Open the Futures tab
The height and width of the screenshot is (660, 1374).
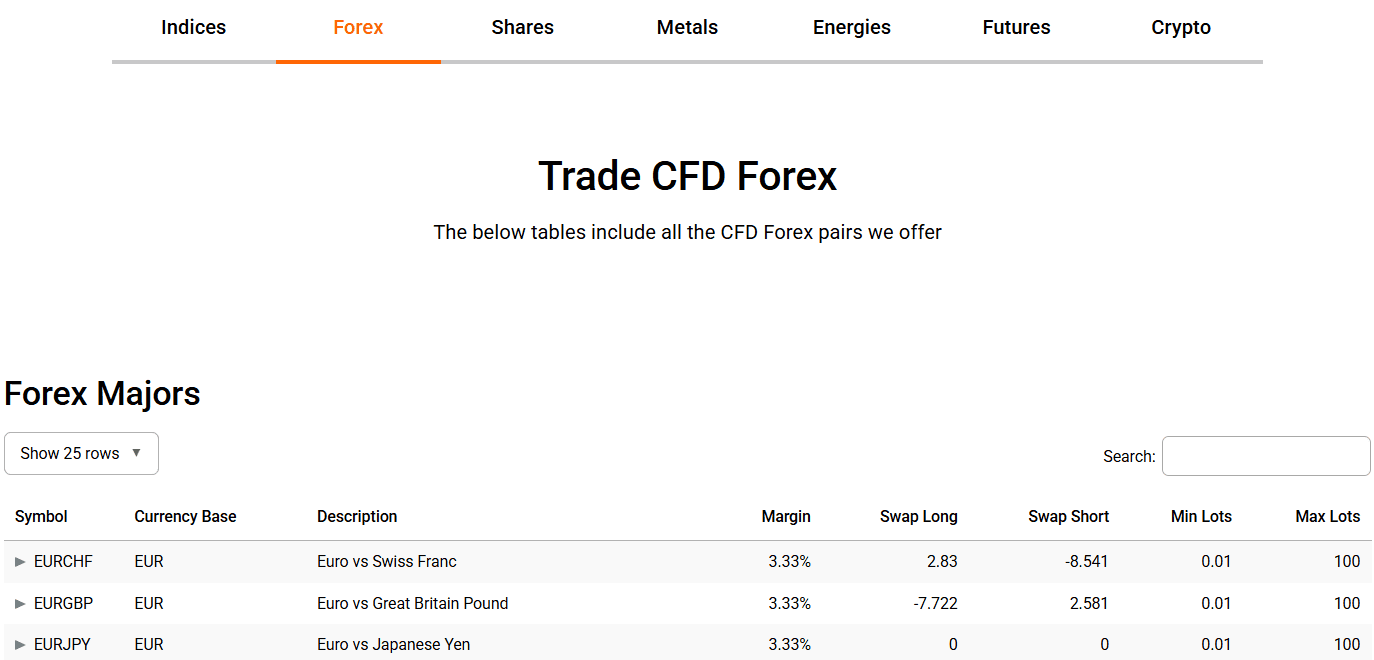(x=1016, y=27)
